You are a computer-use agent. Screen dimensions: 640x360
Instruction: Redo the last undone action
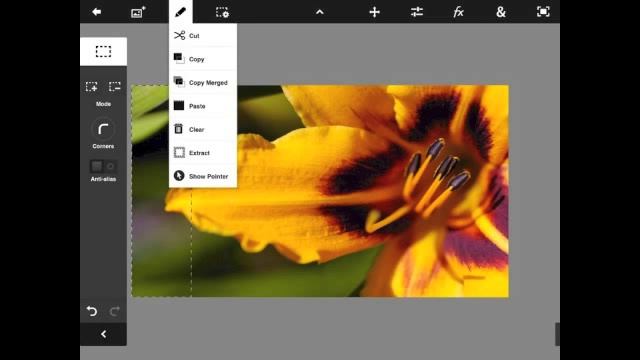click(115, 311)
